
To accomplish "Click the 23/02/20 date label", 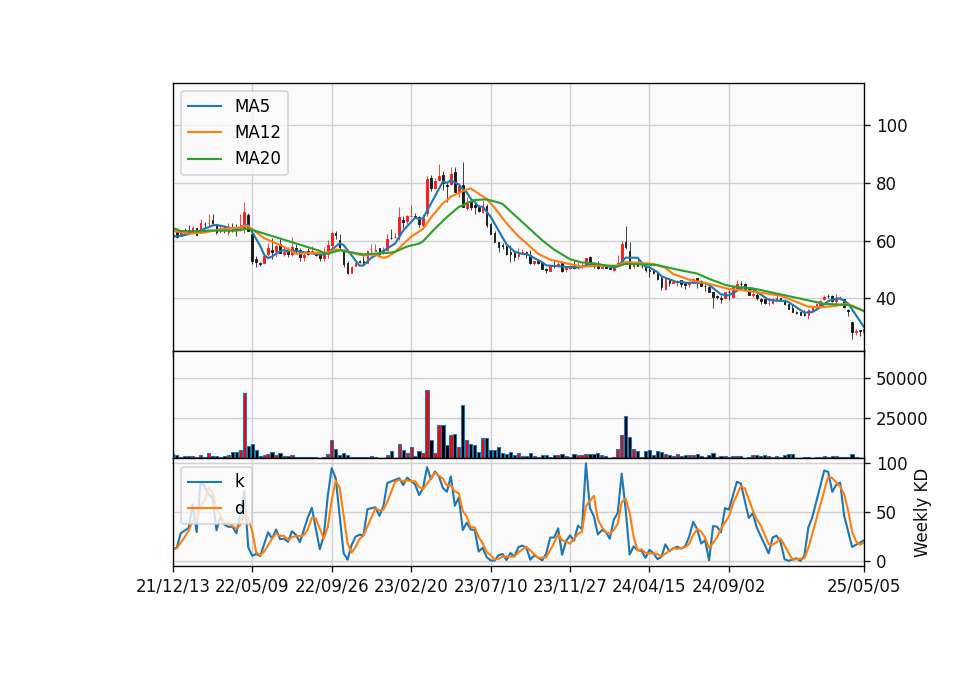I will [411, 587].
